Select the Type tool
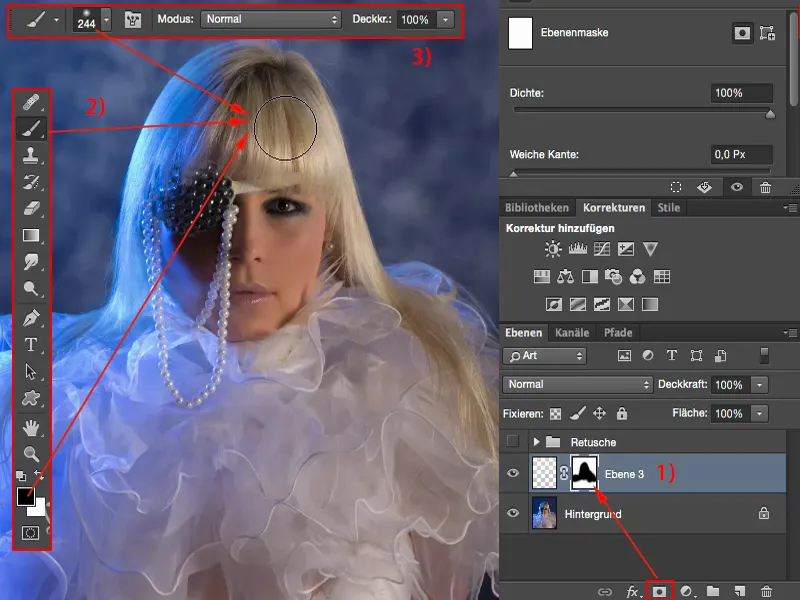Image resolution: width=800 pixels, height=600 pixels. [x=31, y=345]
